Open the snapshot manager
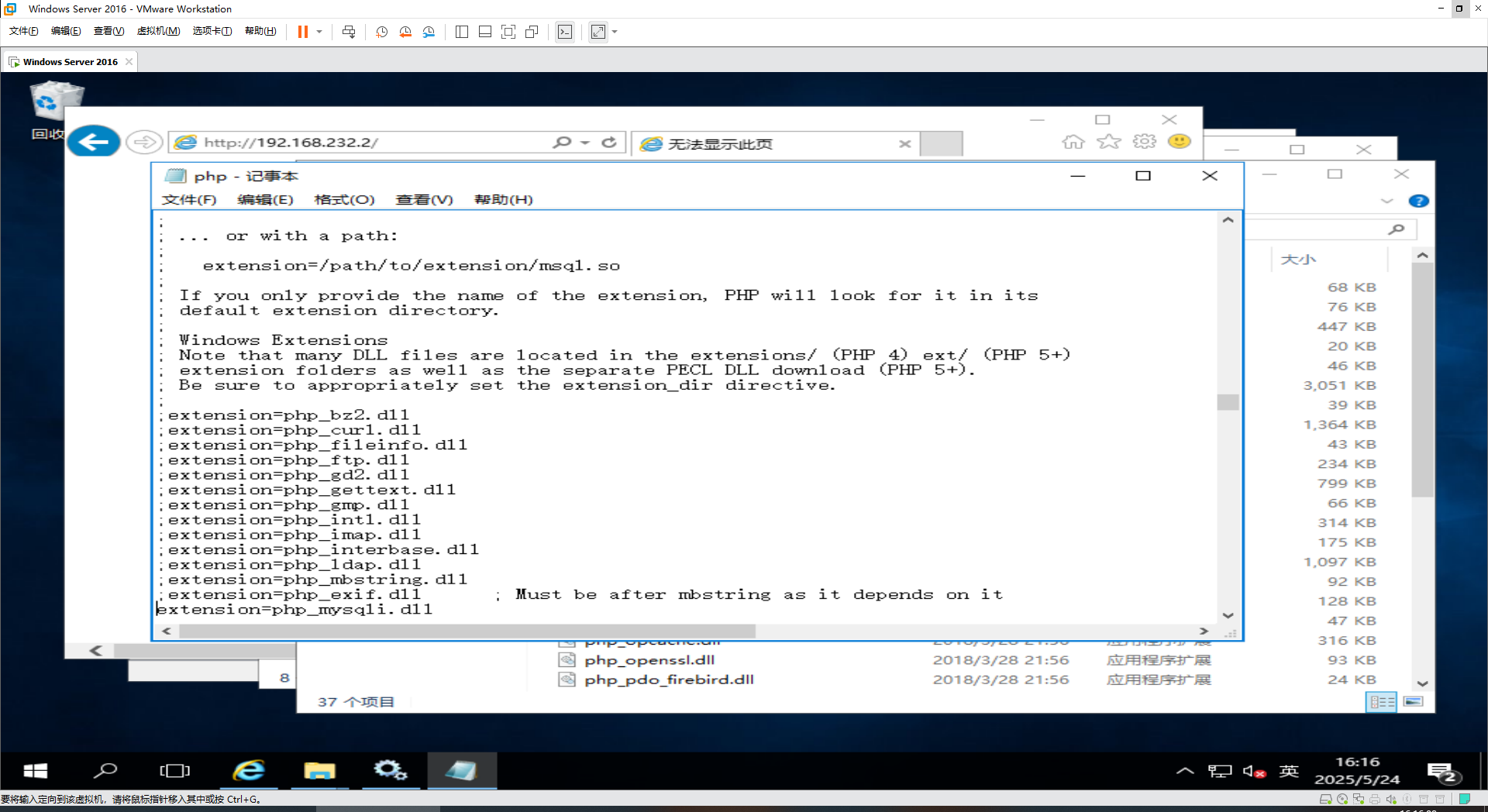This screenshot has width=1488, height=812. (429, 32)
